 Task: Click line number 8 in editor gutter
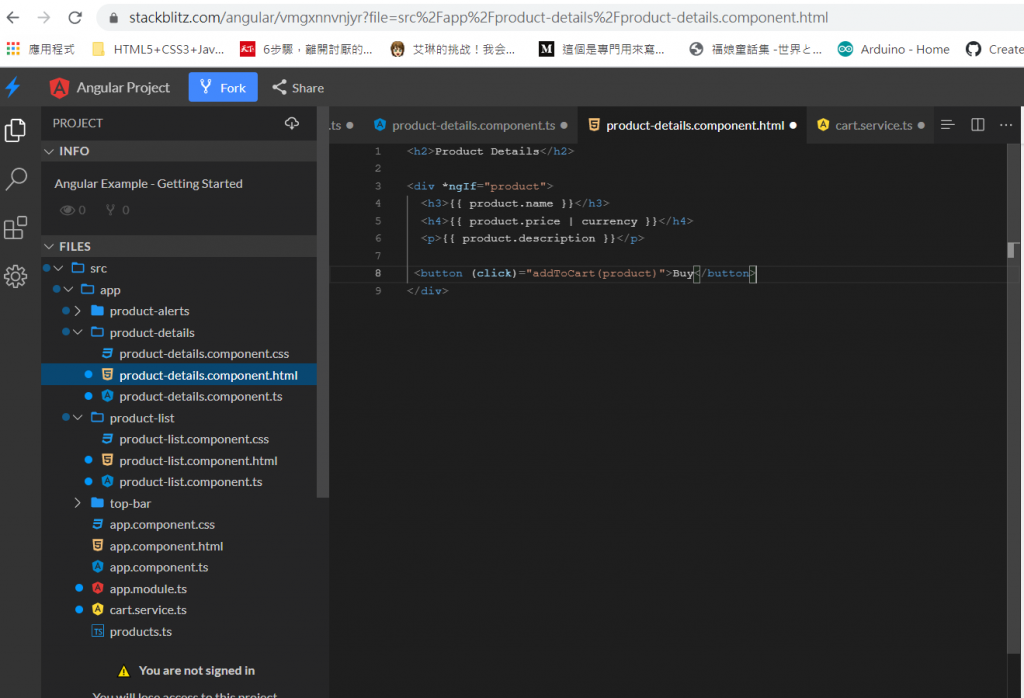[377, 273]
